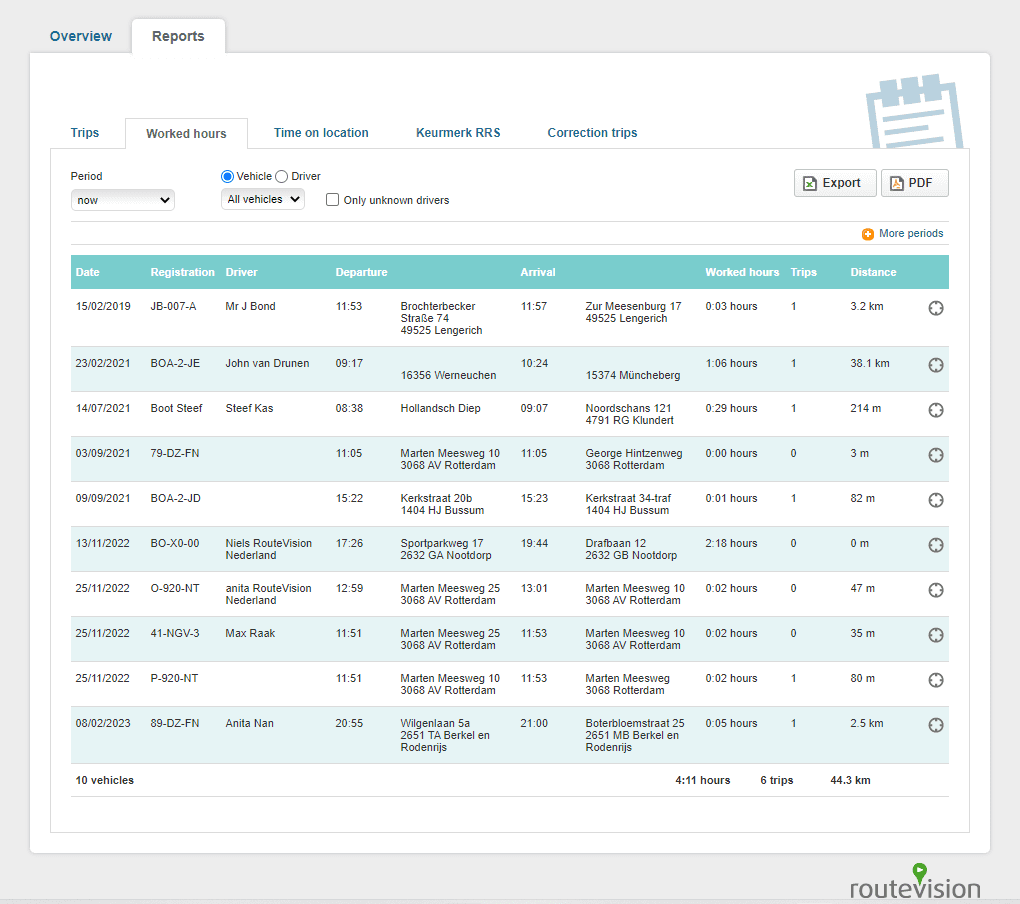Viewport: 1020px width, 904px height.
Task: Select driver Niels RouteVision Nederland
Action: [x=269, y=549]
